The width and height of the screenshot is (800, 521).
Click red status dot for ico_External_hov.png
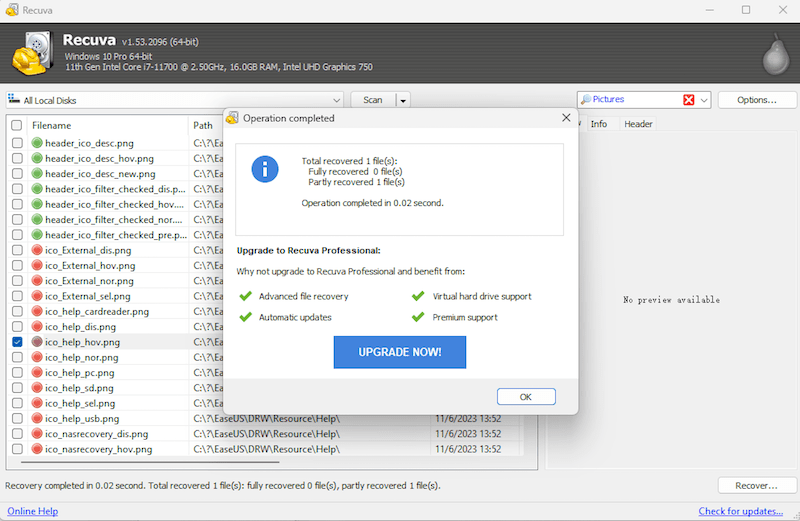(x=37, y=265)
